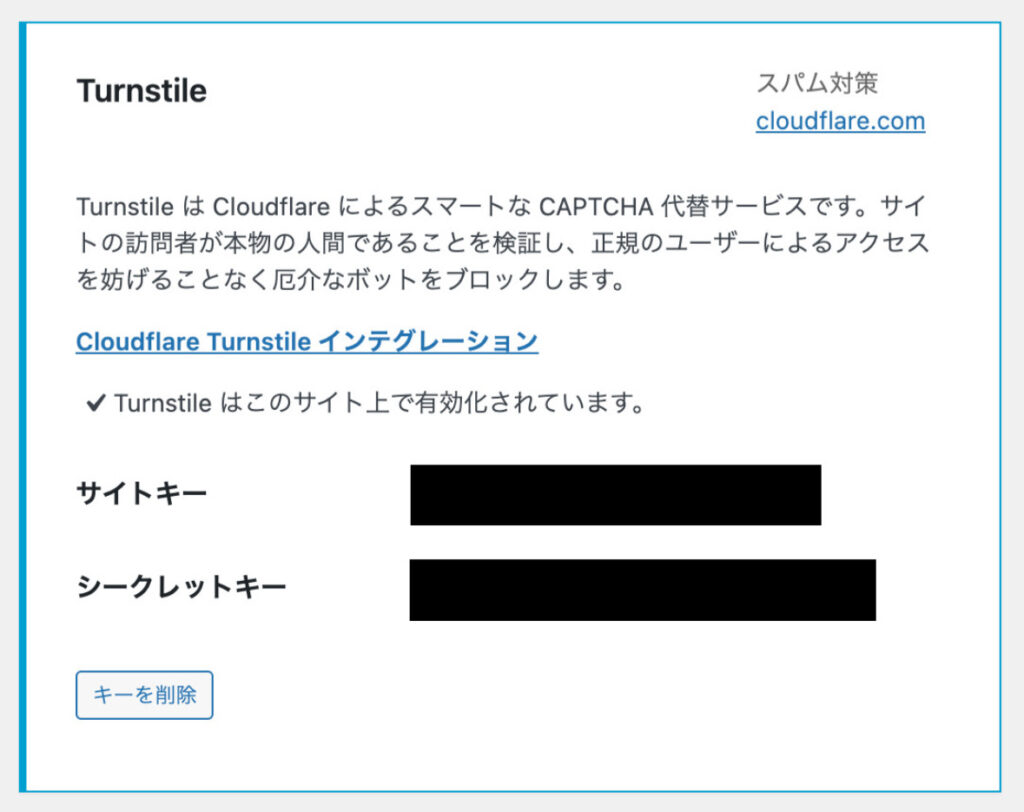Click the シークレットキー field label
Image resolution: width=1024 pixels, height=812 pixels.
181,586
